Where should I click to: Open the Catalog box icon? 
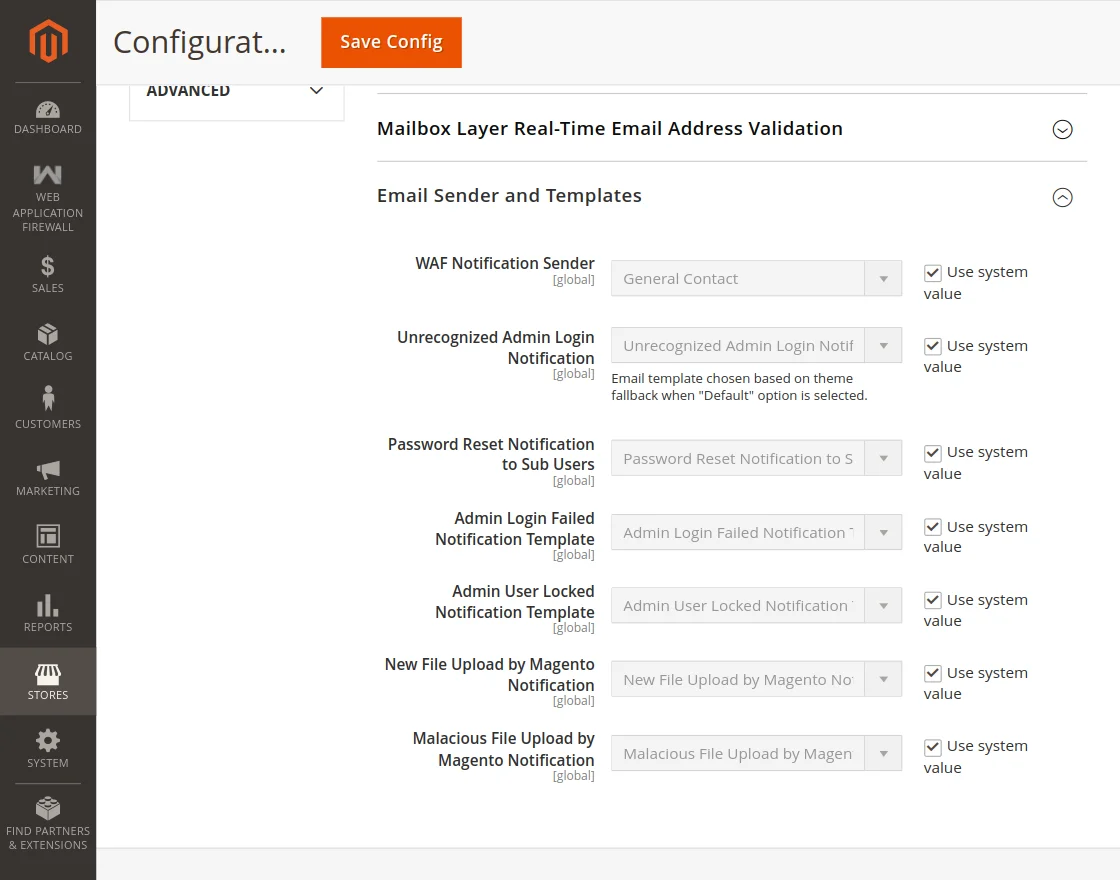click(48, 334)
